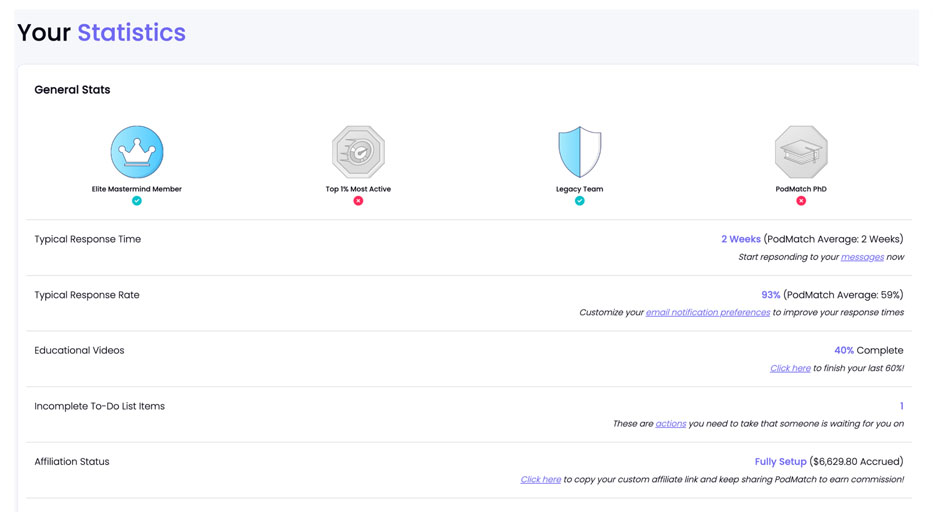The height and width of the screenshot is (521, 933).
Task: Click here to copy affiliate link
Action: click(540, 479)
